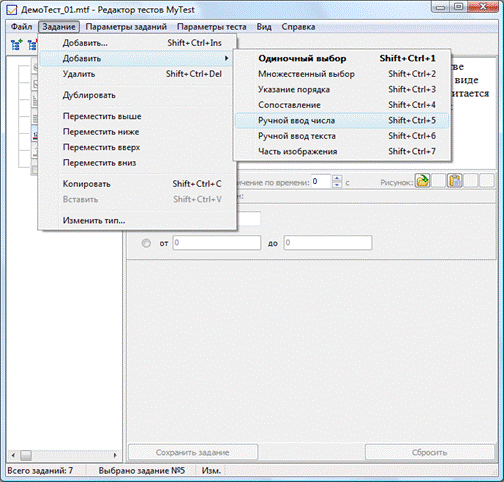Close the open Задание menu
The width and height of the screenshot is (504, 482).
tap(59, 27)
